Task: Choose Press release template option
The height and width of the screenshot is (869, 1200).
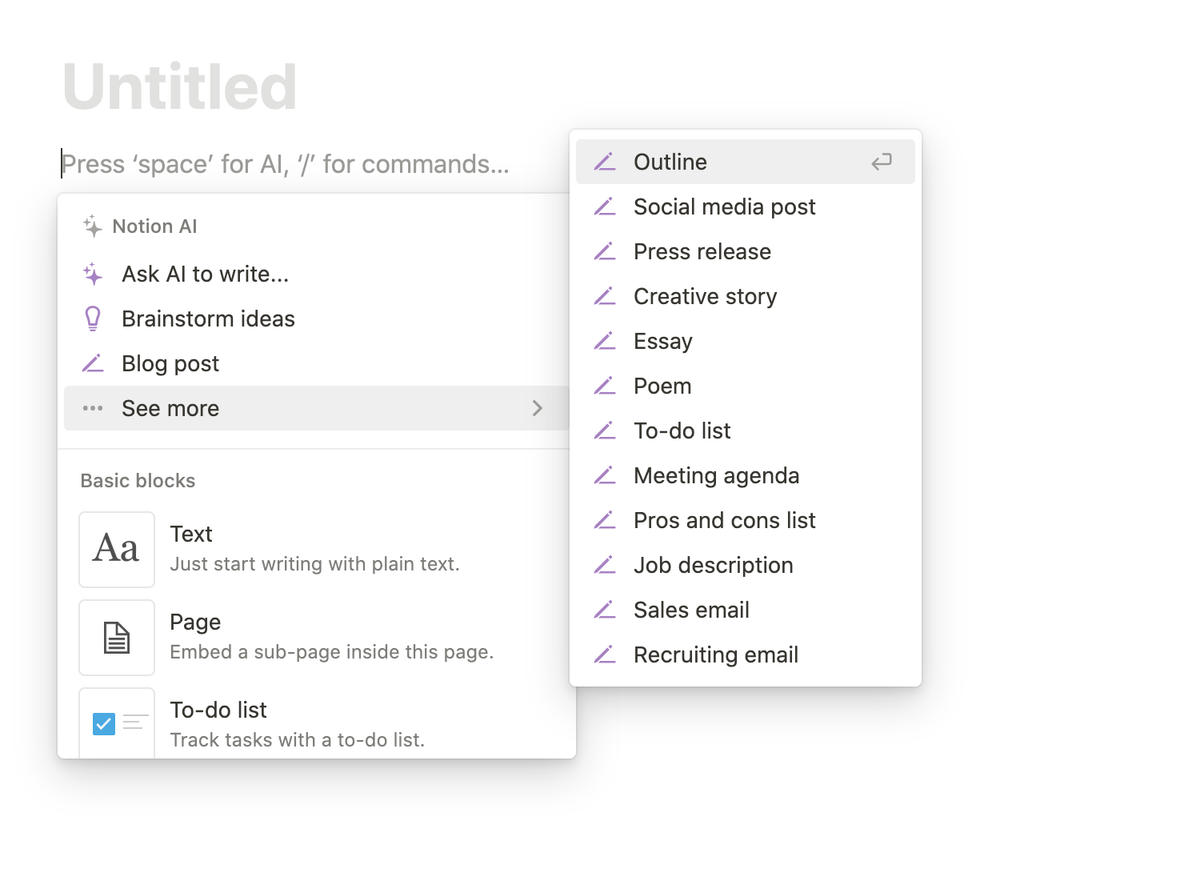Action: (702, 252)
